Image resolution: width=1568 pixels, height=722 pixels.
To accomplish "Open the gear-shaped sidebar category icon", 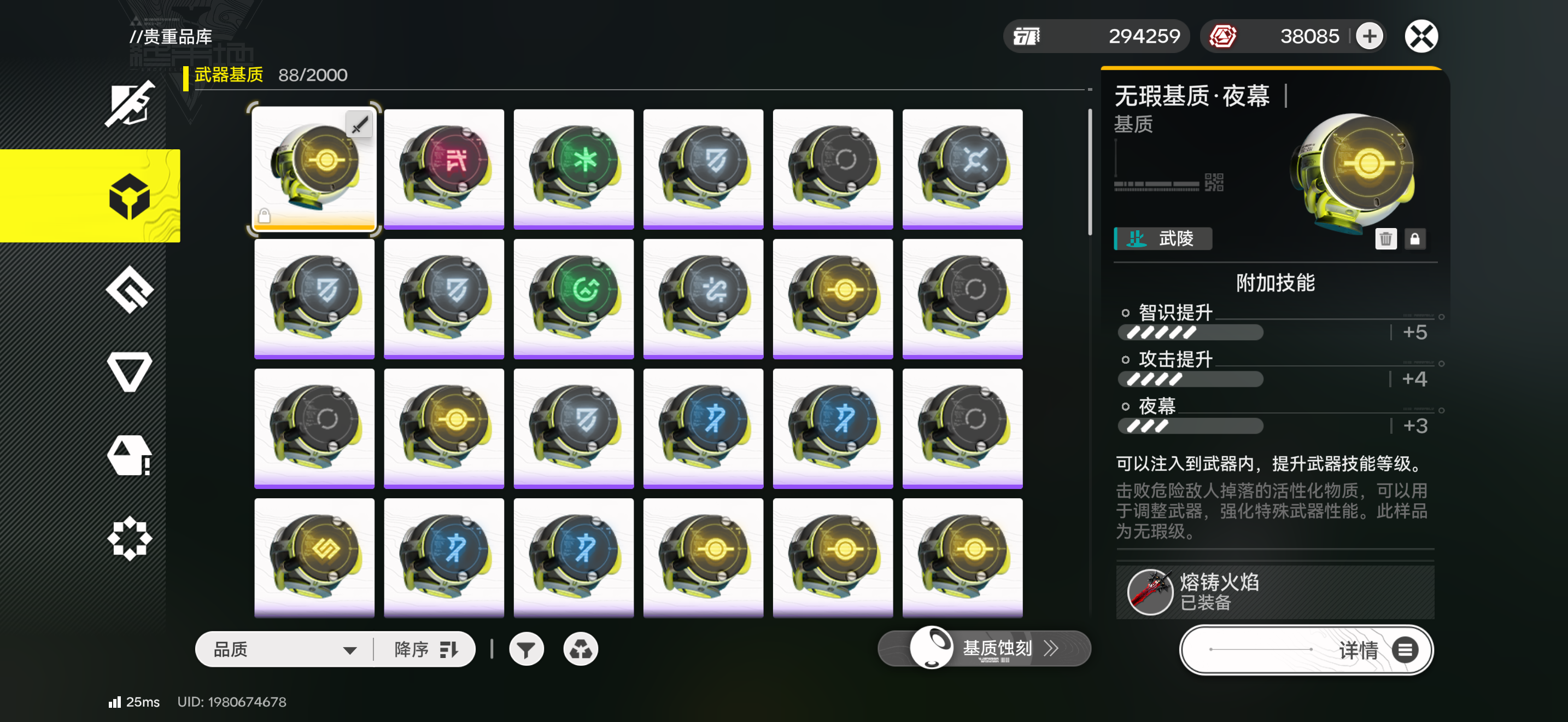I will (130, 538).
